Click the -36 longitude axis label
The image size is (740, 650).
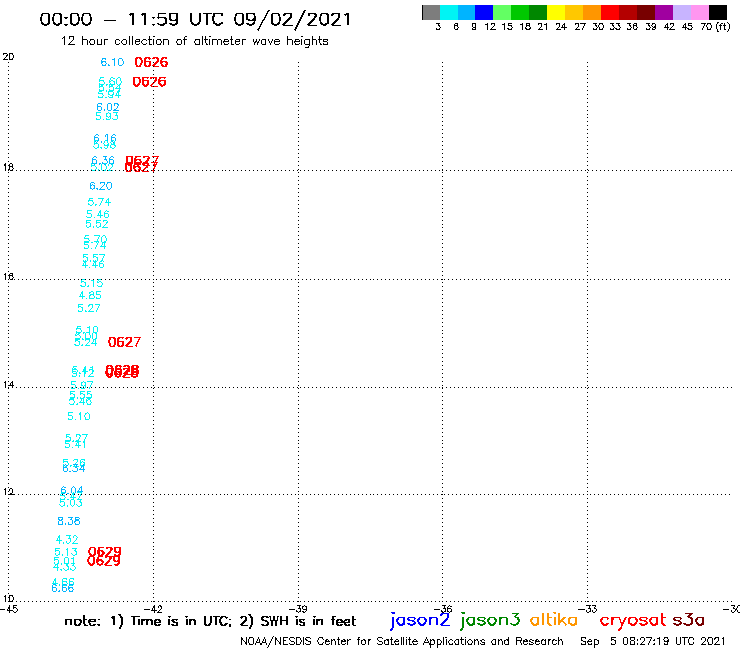443,609
